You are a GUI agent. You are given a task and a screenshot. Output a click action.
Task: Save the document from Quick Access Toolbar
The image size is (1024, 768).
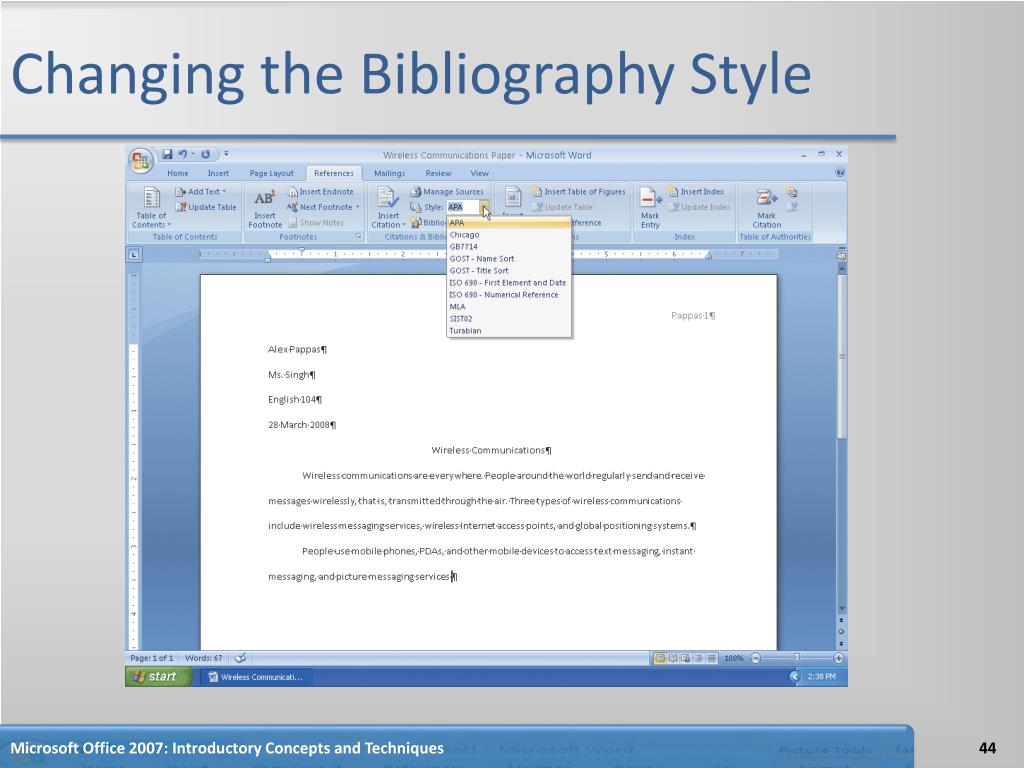tap(167, 154)
